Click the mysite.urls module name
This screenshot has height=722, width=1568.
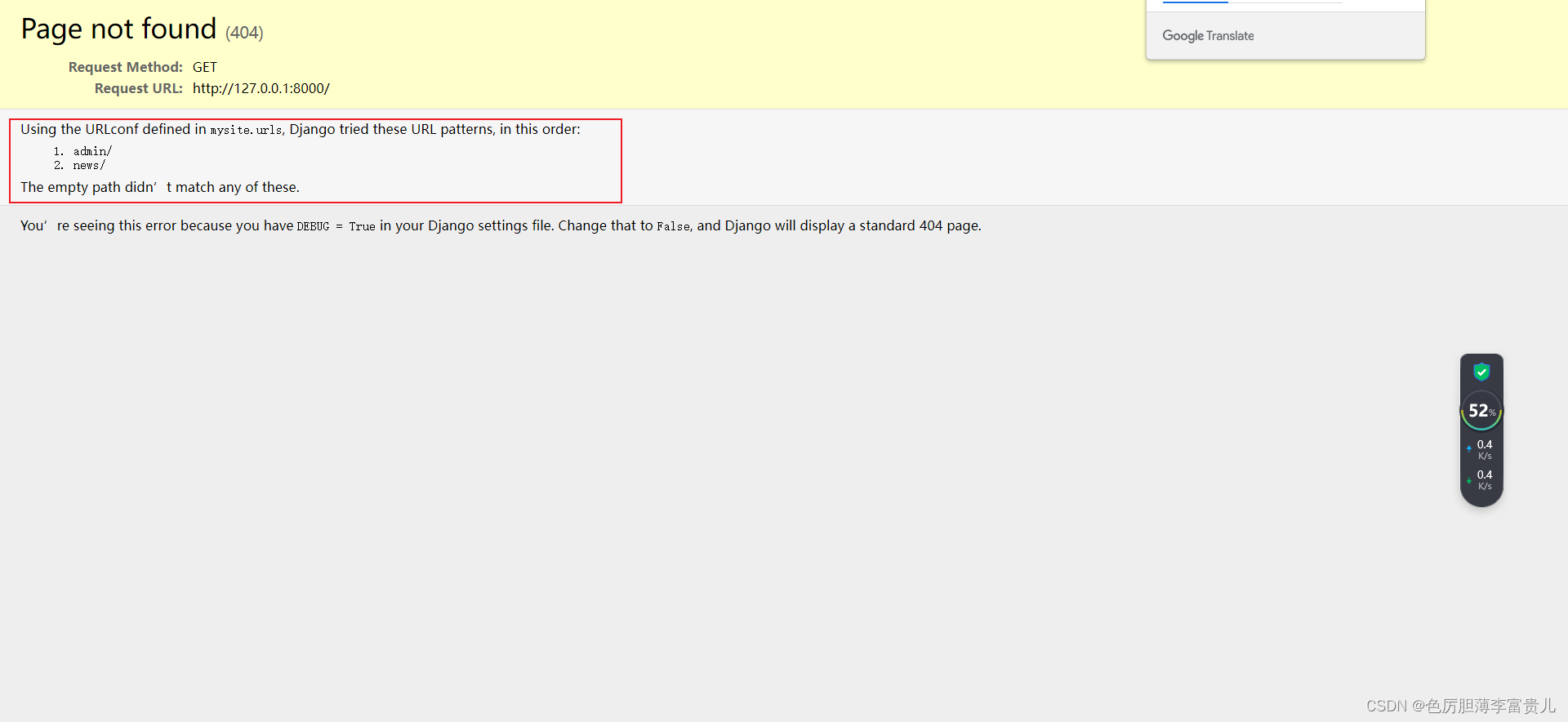coord(246,130)
